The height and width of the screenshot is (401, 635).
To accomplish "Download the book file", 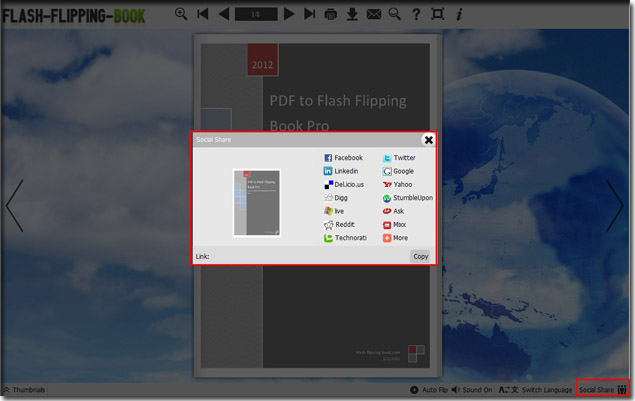I will 352,14.
